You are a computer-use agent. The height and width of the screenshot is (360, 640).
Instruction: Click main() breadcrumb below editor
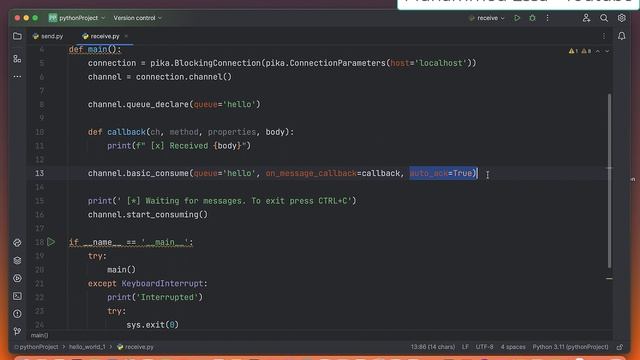click(x=40, y=336)
